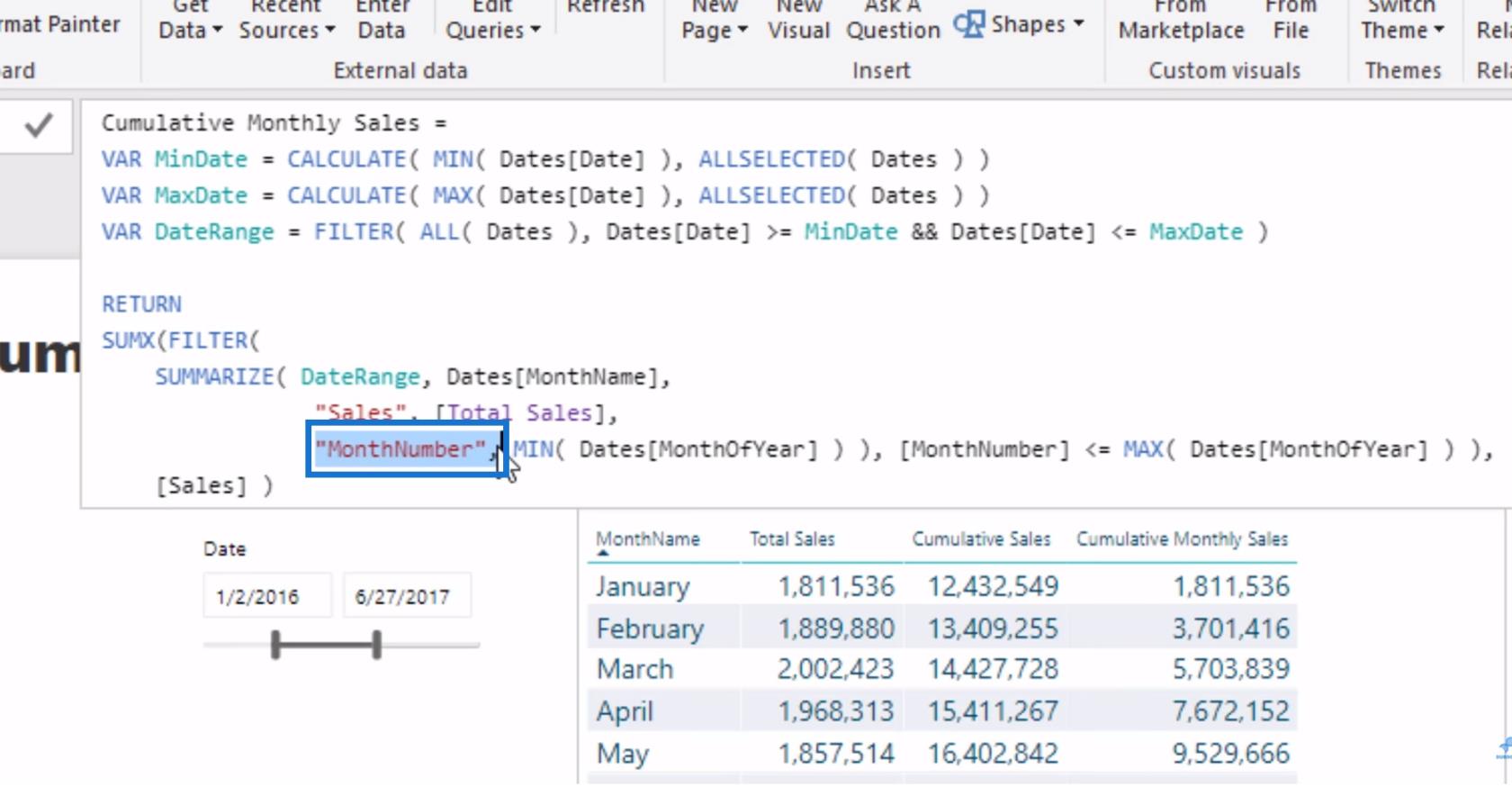Click the Total Sales column header

(x=792, y=539)
